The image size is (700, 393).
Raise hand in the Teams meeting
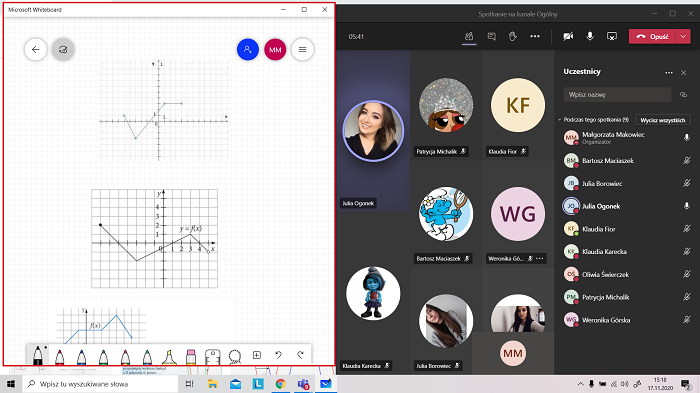[x=513, y=37]
